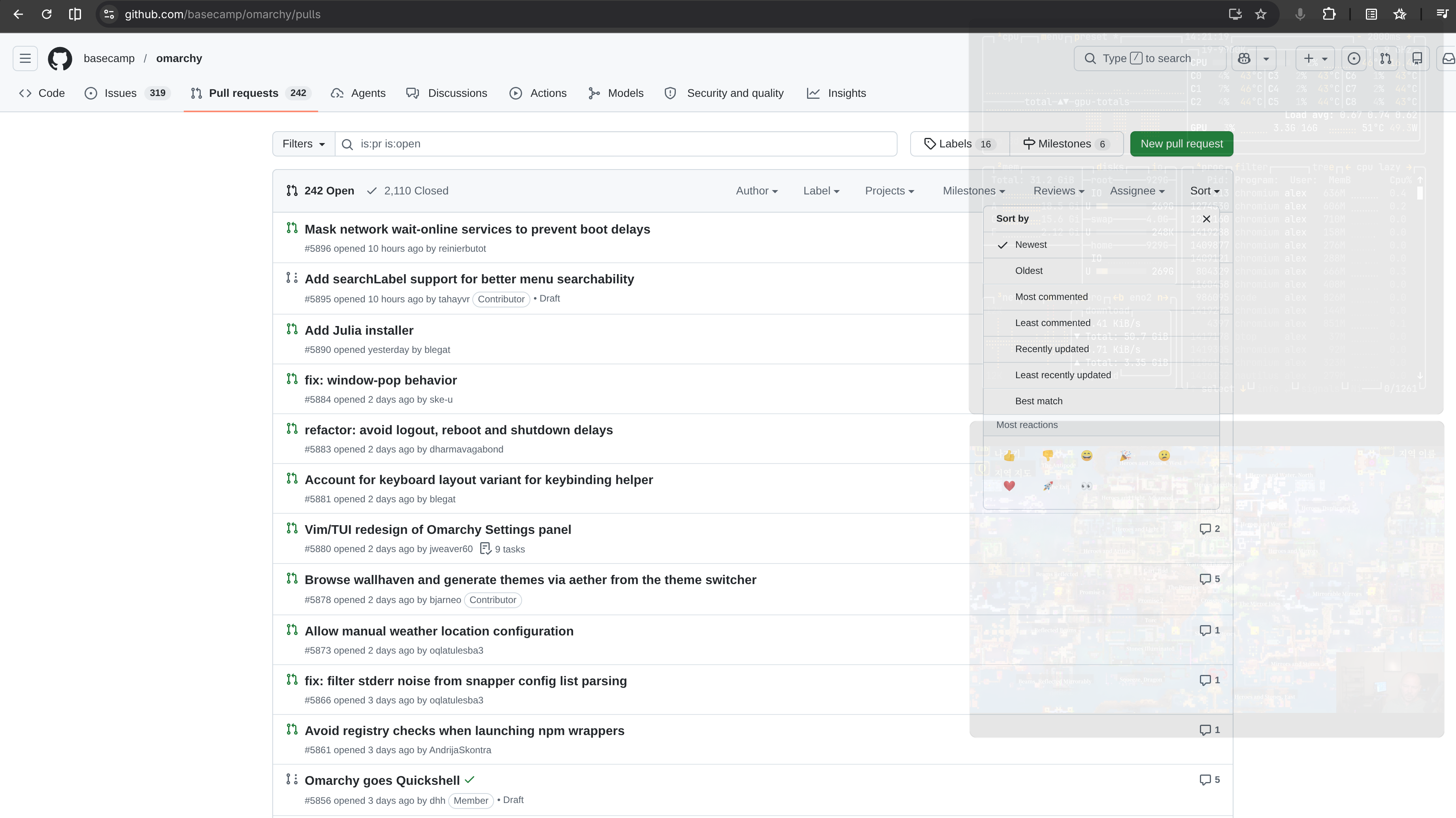Image resolution: width=1456 pixels, height=818 pixels.
Task: Open the Labels 16 button
Action: pos(960,143)
